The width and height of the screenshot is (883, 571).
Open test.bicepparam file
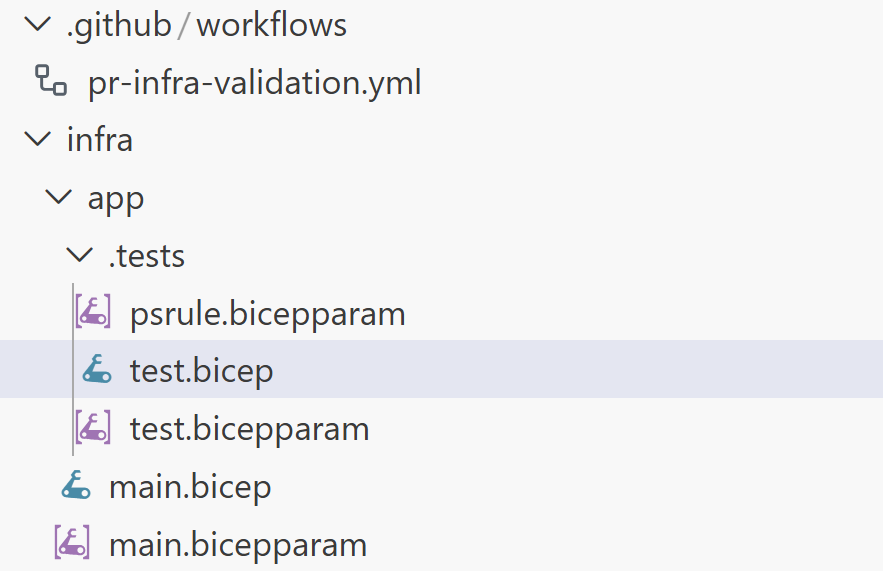pos(249,430)
